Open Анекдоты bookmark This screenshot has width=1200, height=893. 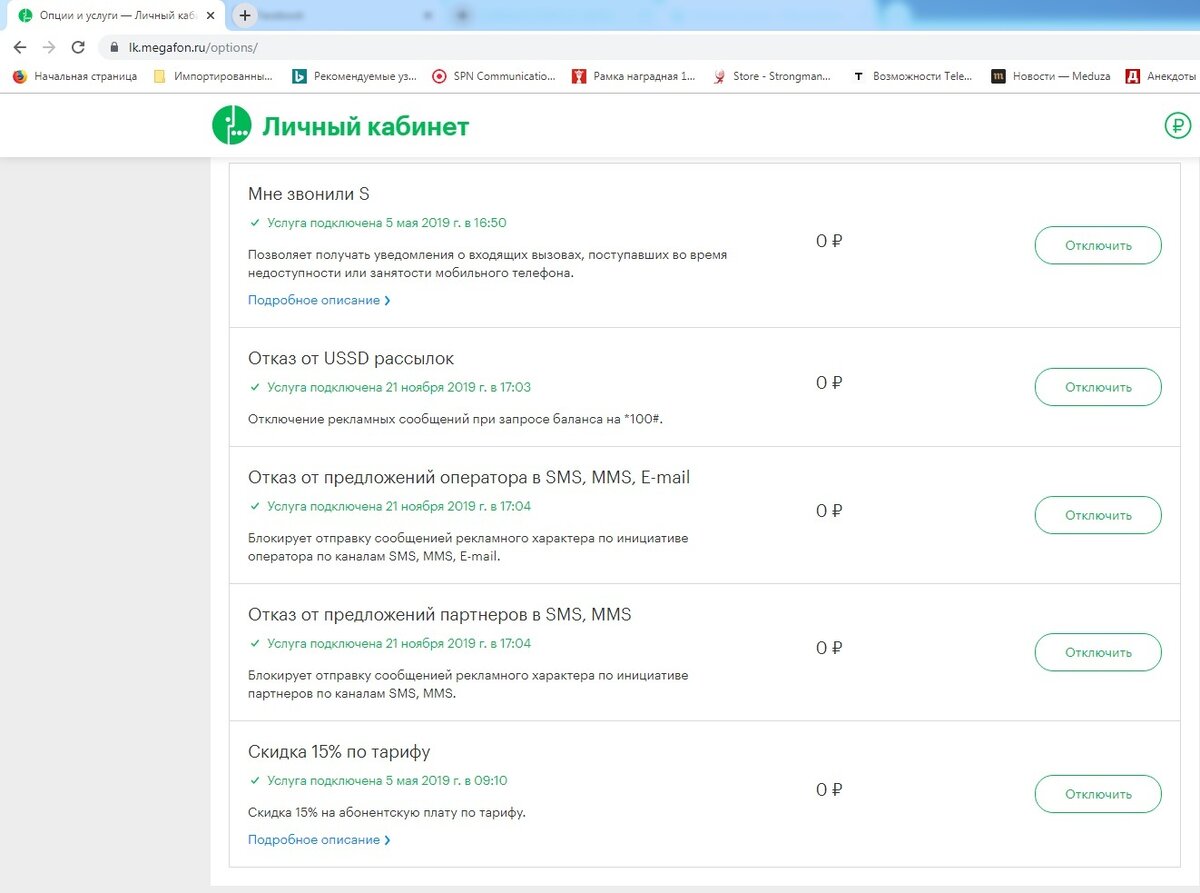tap(1162, 76)
